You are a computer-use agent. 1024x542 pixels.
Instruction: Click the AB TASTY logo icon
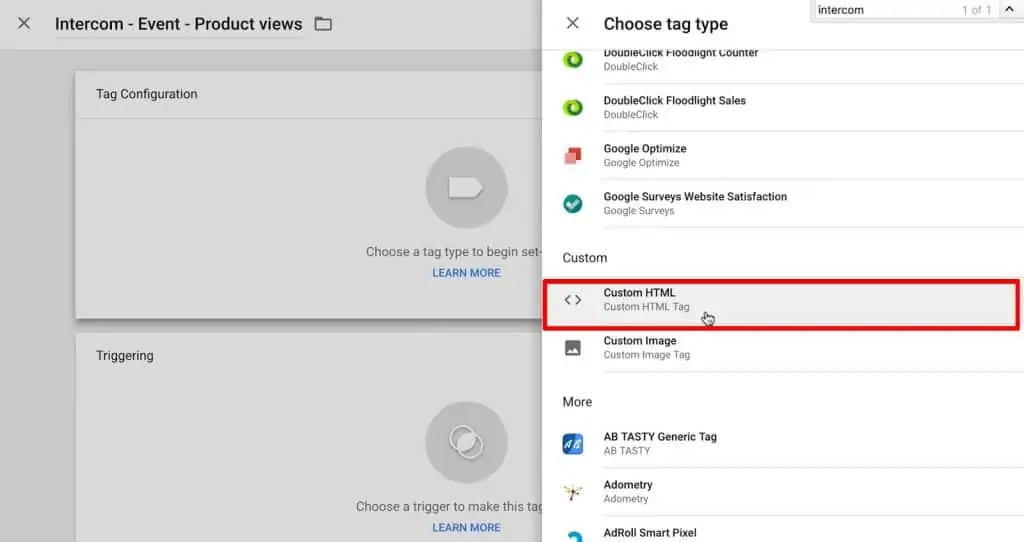(x=573, y=444)
